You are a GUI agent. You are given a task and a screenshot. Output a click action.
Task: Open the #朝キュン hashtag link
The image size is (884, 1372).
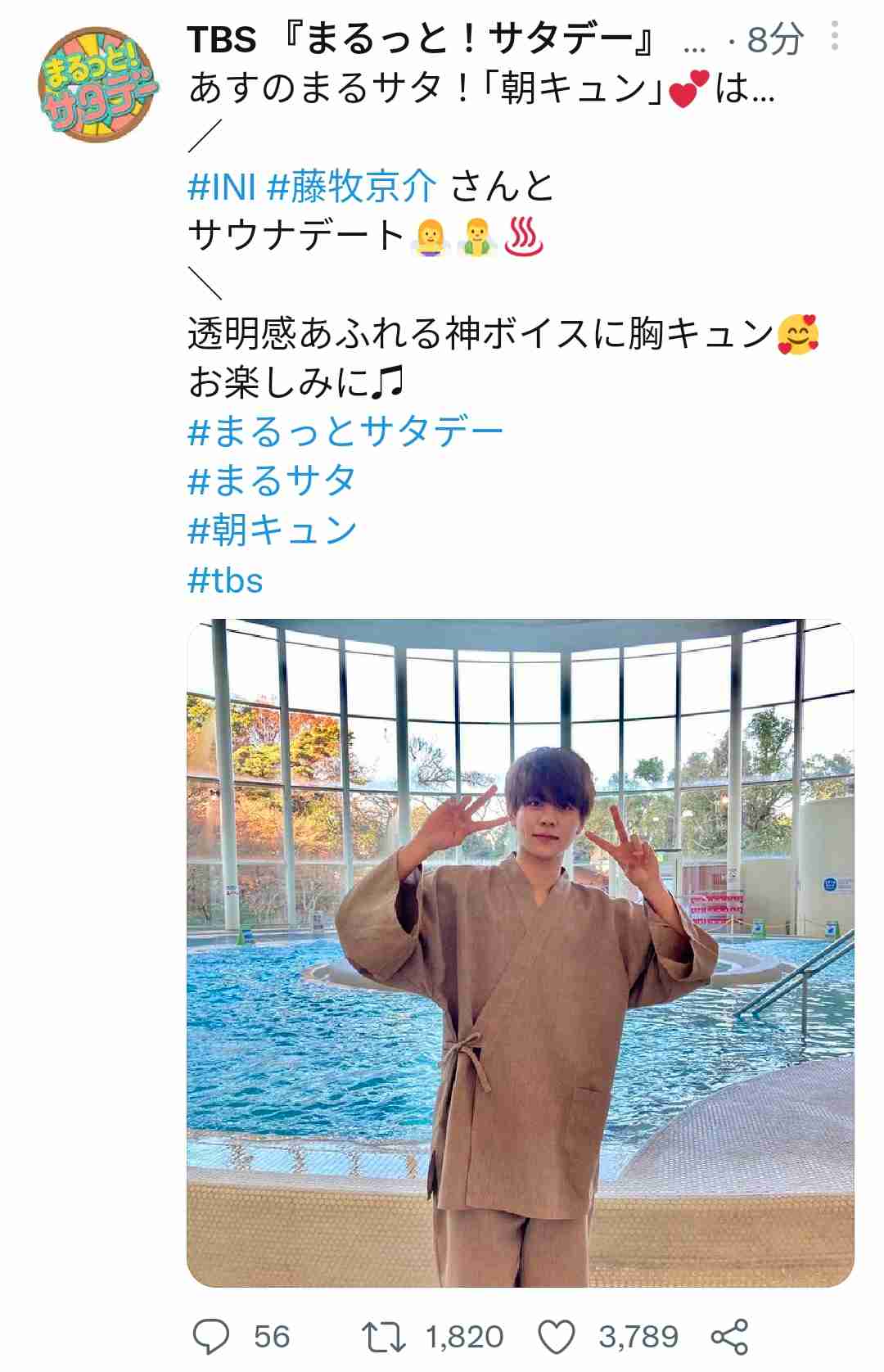pos(273,530)
